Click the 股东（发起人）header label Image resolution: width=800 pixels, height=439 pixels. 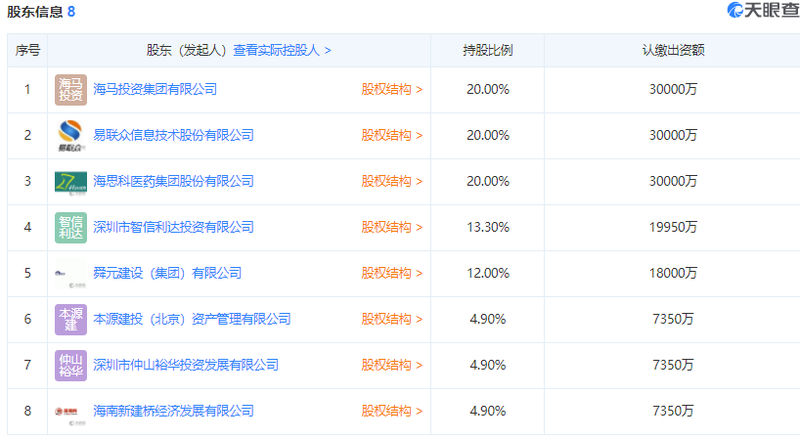point(186,50)
